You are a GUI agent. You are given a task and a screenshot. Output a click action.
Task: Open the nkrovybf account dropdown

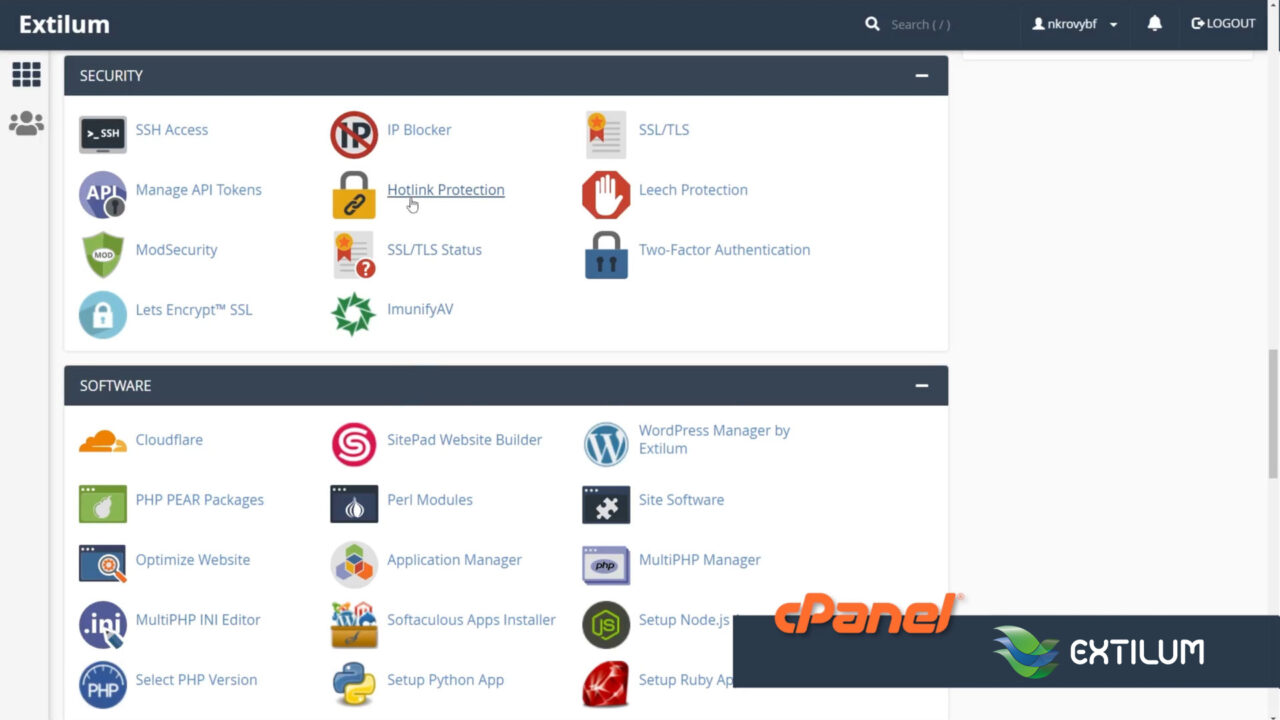pyautogui.click(x=1074, y=23)
